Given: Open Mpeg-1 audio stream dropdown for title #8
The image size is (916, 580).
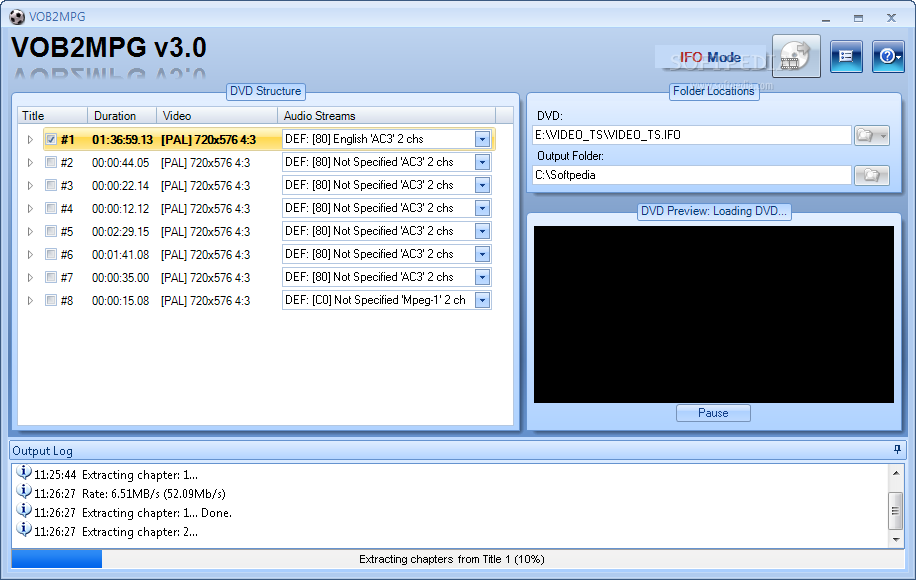Looking at the screenshot, I should (482, 300).
